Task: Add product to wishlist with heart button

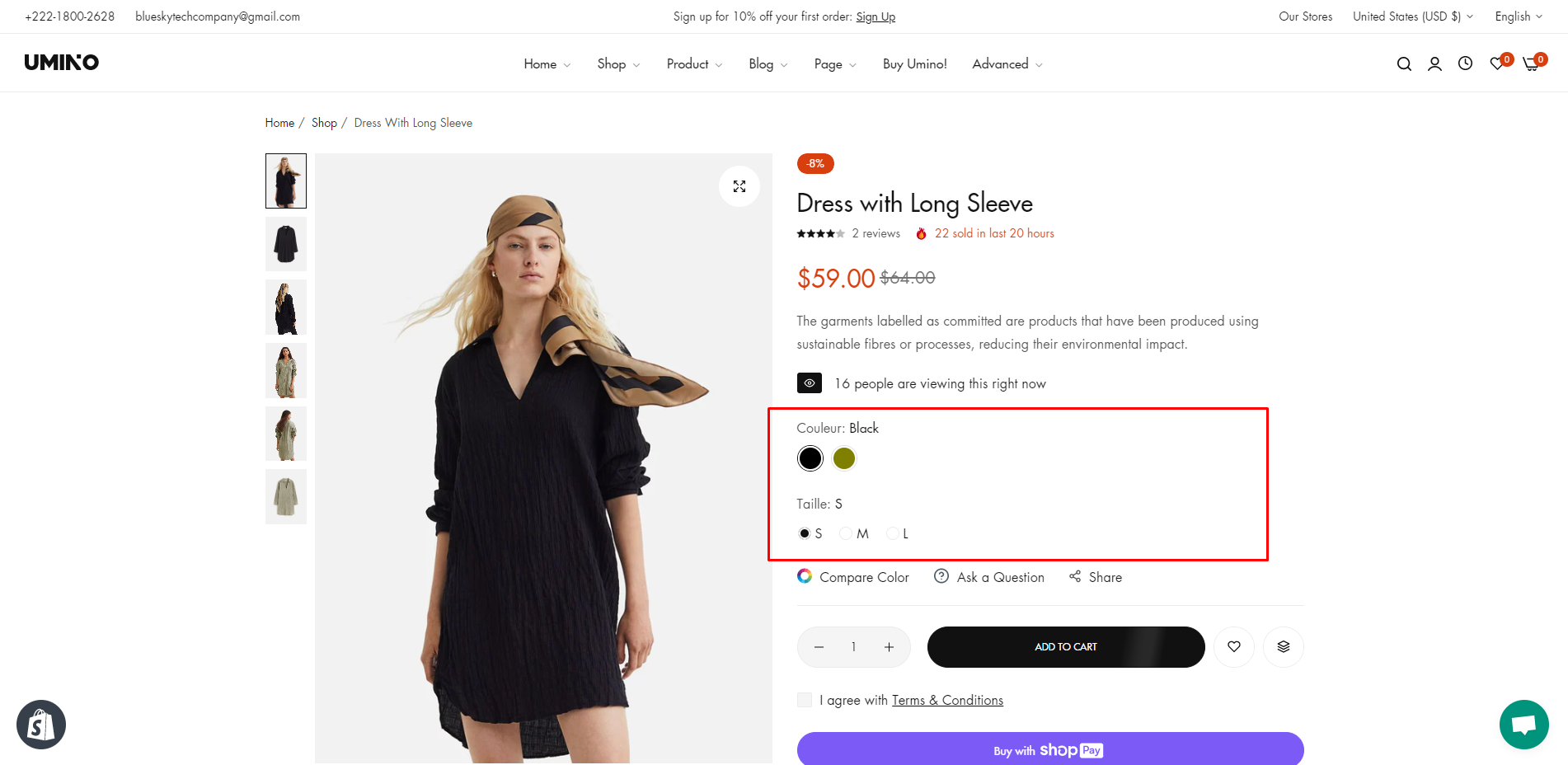Action: tap(1234, 647)
